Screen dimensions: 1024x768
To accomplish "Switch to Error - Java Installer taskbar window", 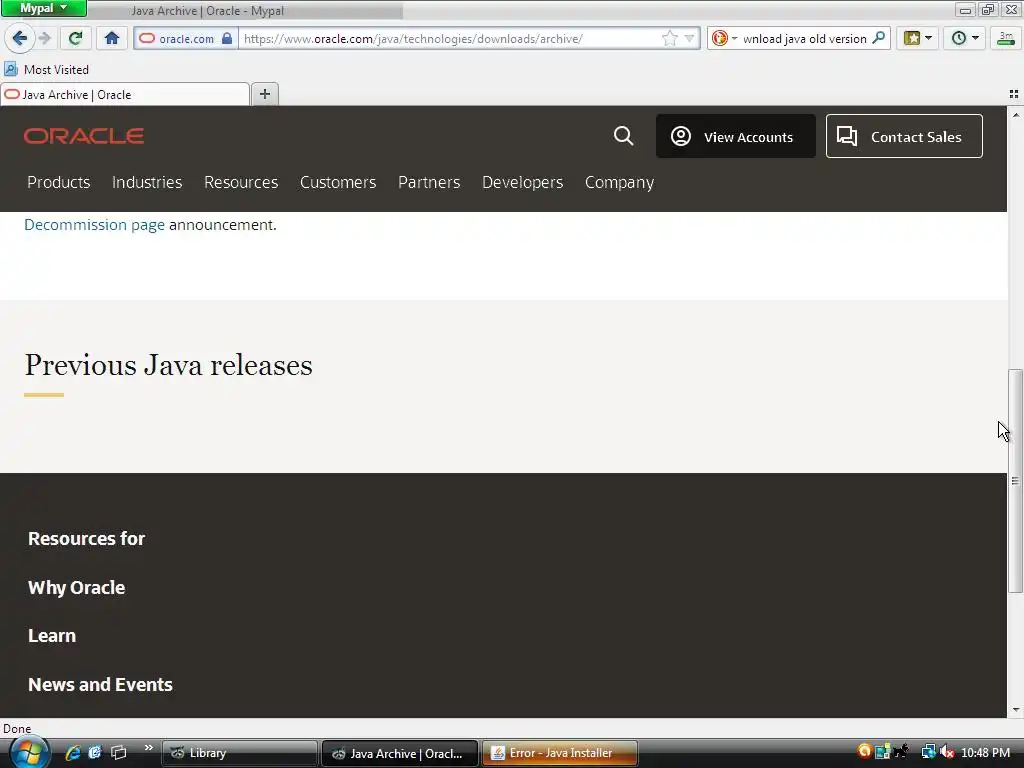I will point(560,753).
